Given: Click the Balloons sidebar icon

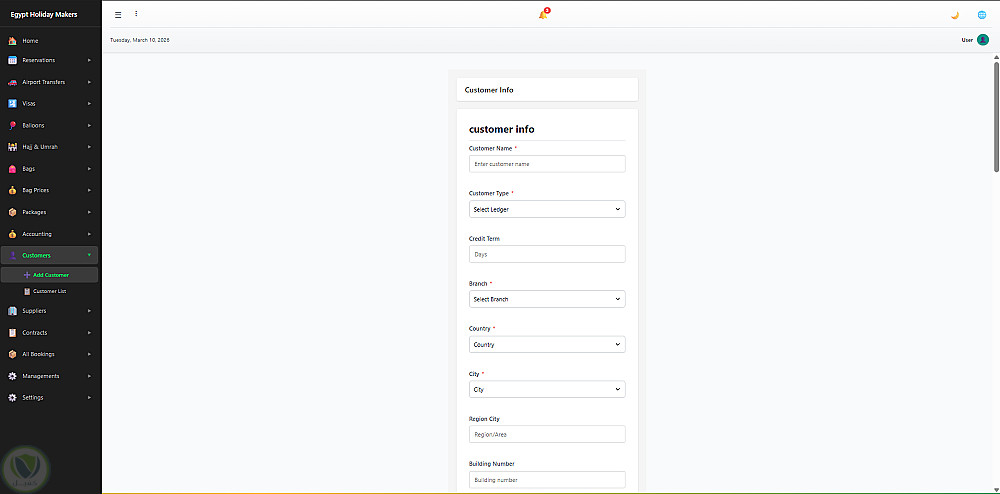Looking at the screenshot, I should pos(12,125).
